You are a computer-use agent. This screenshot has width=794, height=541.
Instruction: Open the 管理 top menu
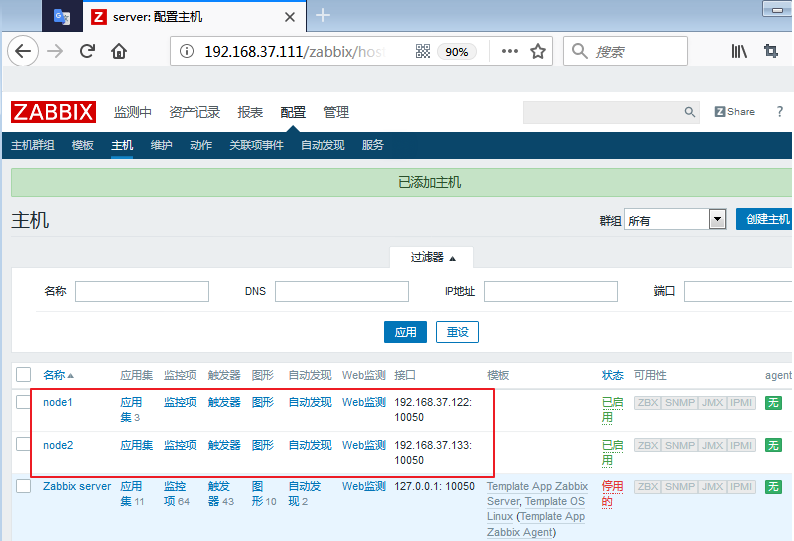(x=336, y=112)
